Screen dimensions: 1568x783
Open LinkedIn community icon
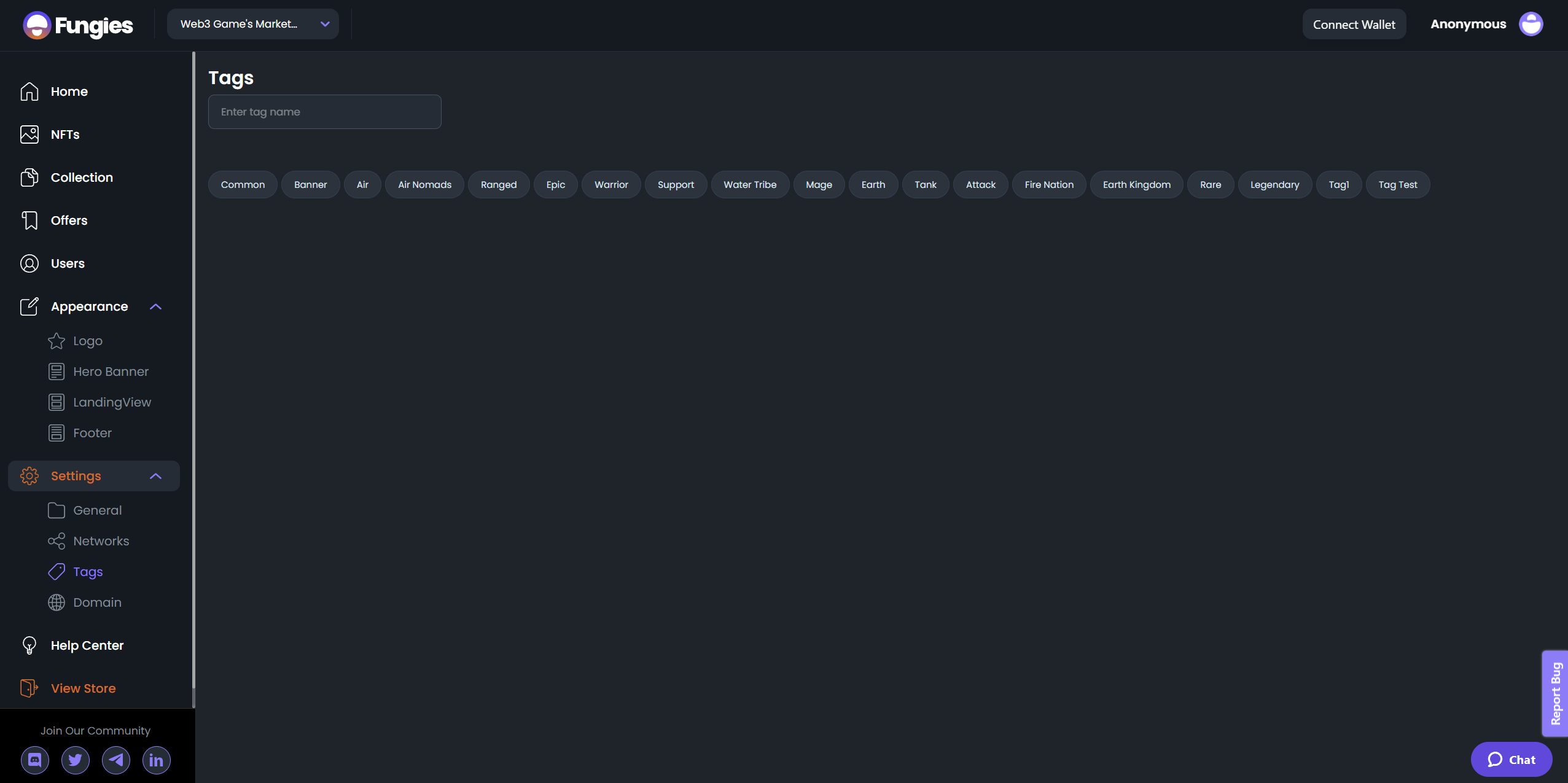tap(157, 760)
